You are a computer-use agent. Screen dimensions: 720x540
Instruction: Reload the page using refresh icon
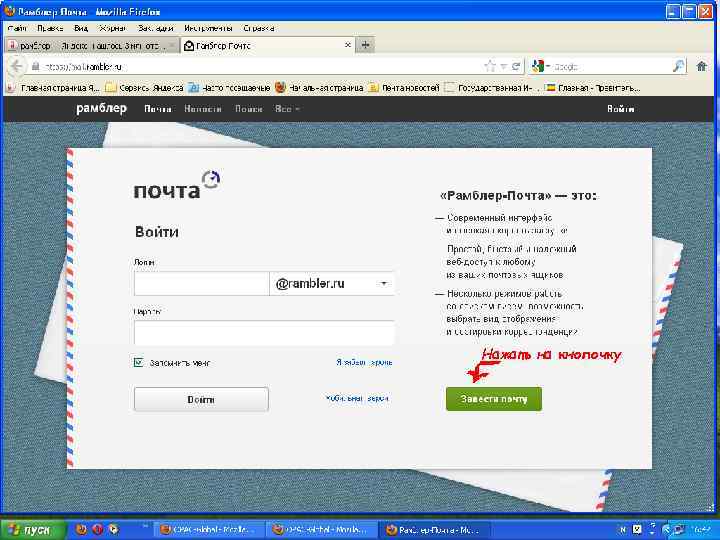(516, 67)
